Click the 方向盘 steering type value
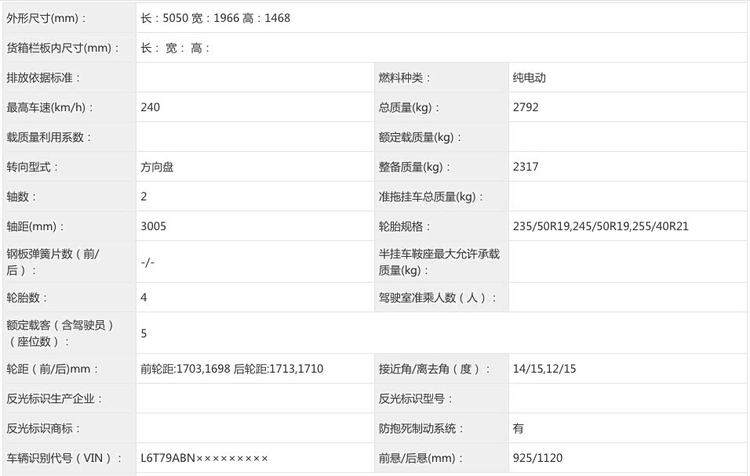 point(159,167)
